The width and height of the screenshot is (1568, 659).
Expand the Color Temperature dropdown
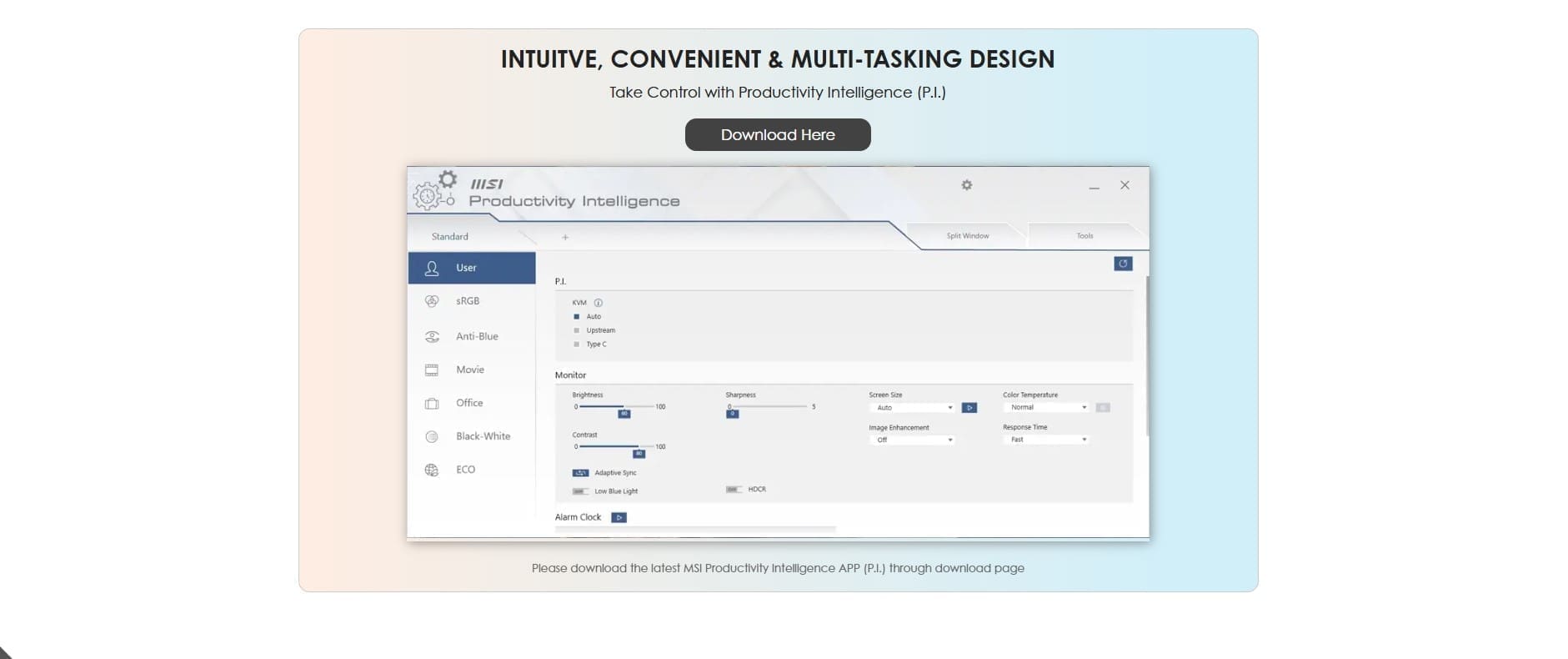coord(1047,408)
